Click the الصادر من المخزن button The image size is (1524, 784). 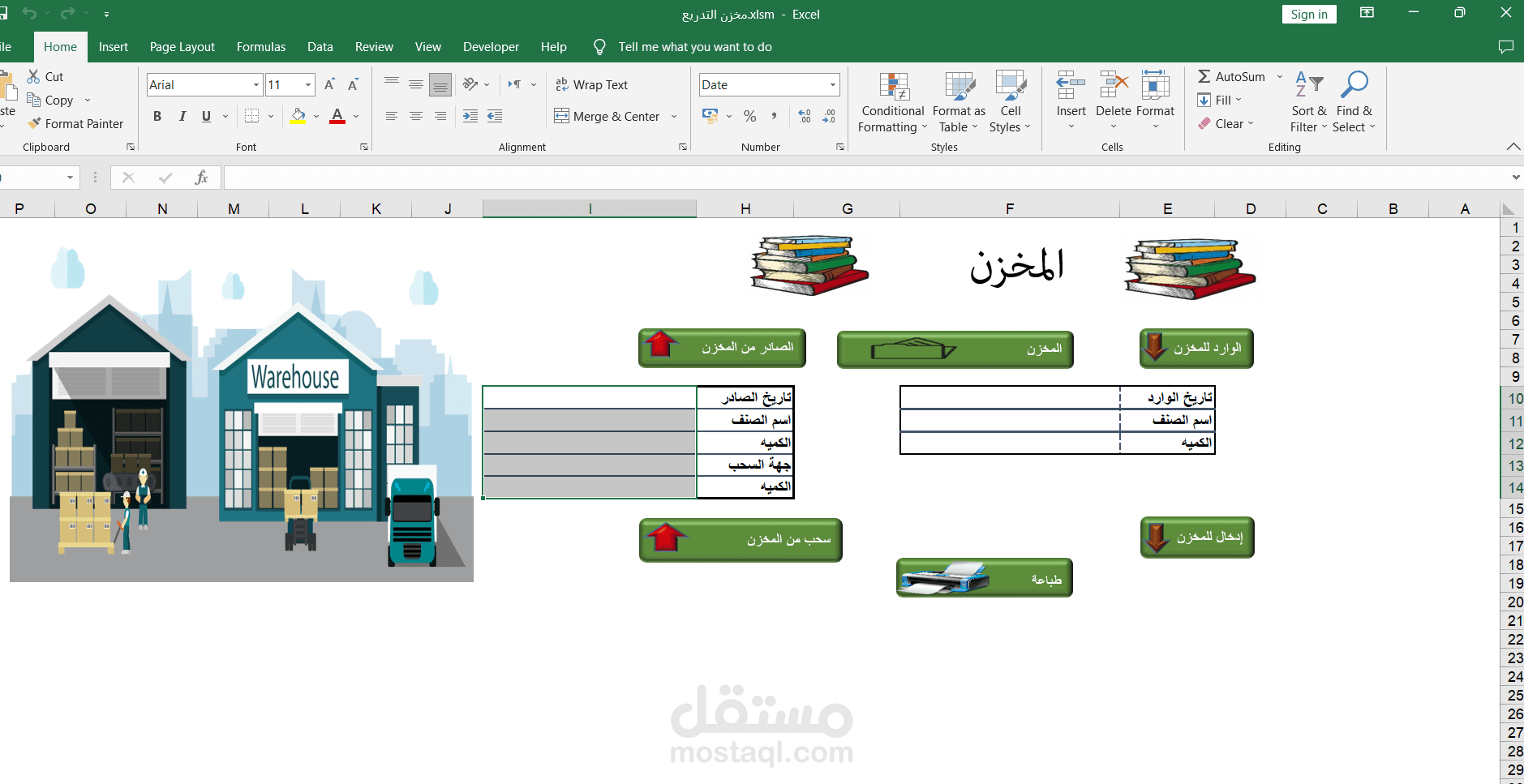click(x=722, y=348)
